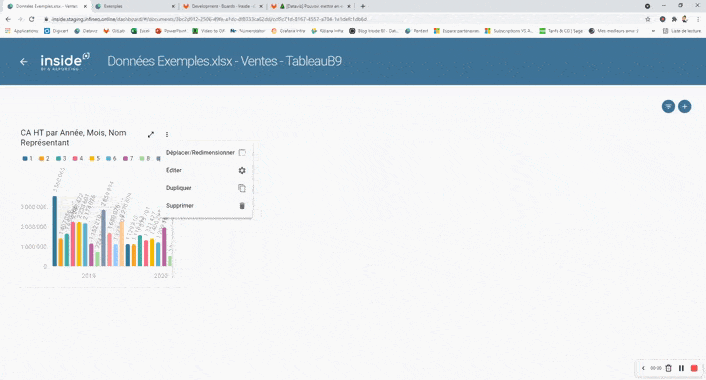Delete recording via trash icon in recorder

pyautogui.click(x=669, y=368)
